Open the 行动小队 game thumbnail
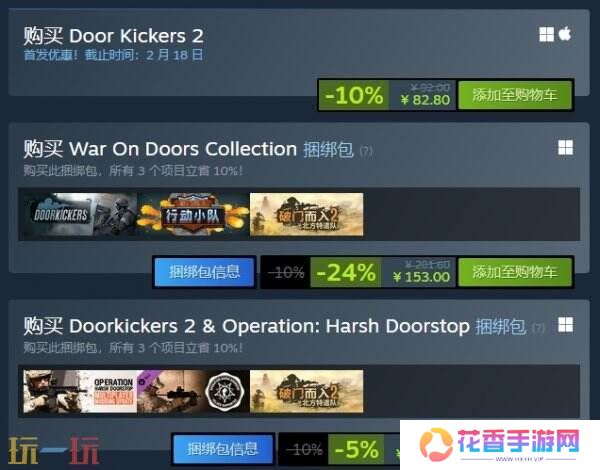600x470 pixels. tap(193, 214)
